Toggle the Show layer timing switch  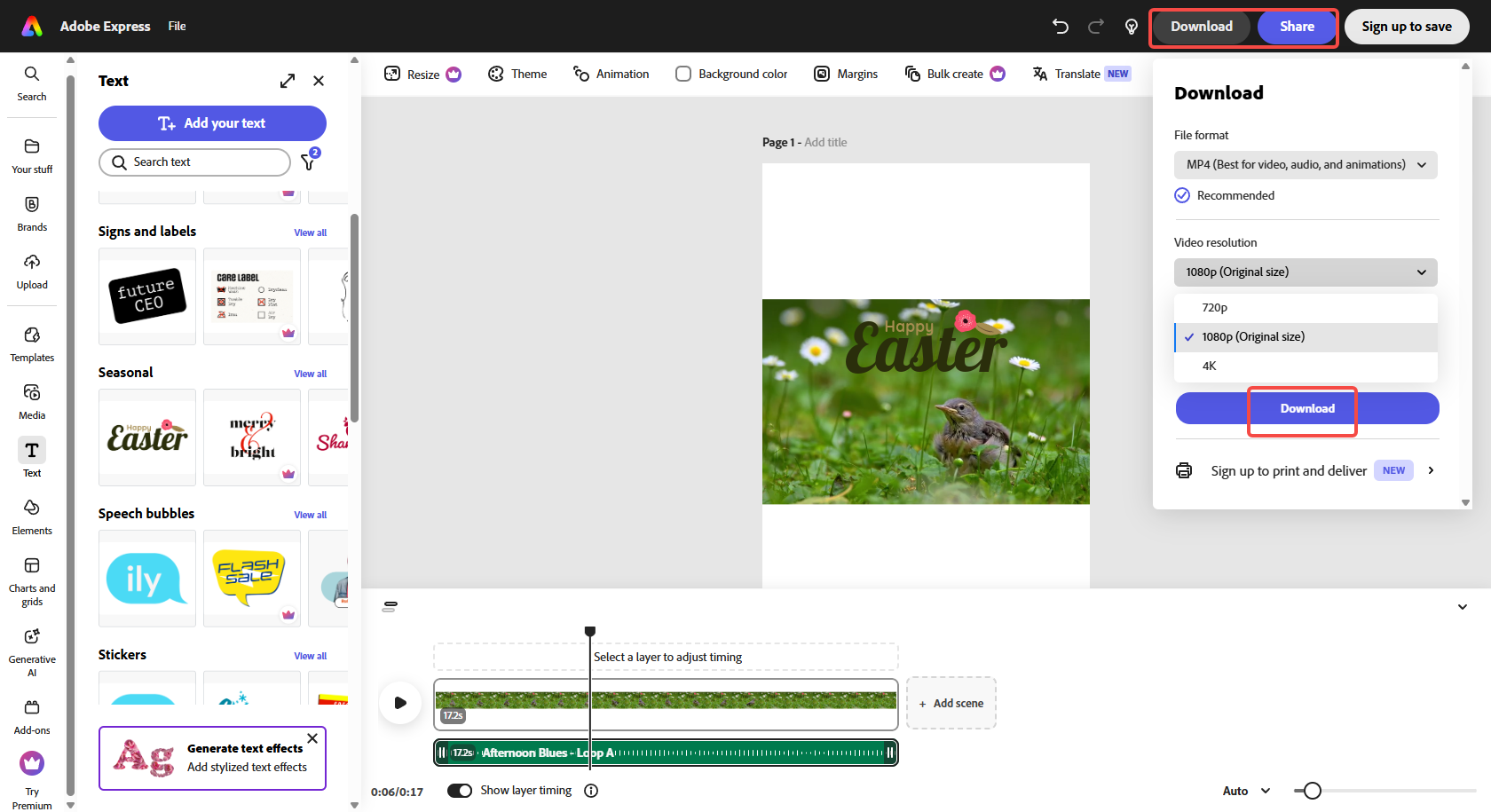coord(460,791)
